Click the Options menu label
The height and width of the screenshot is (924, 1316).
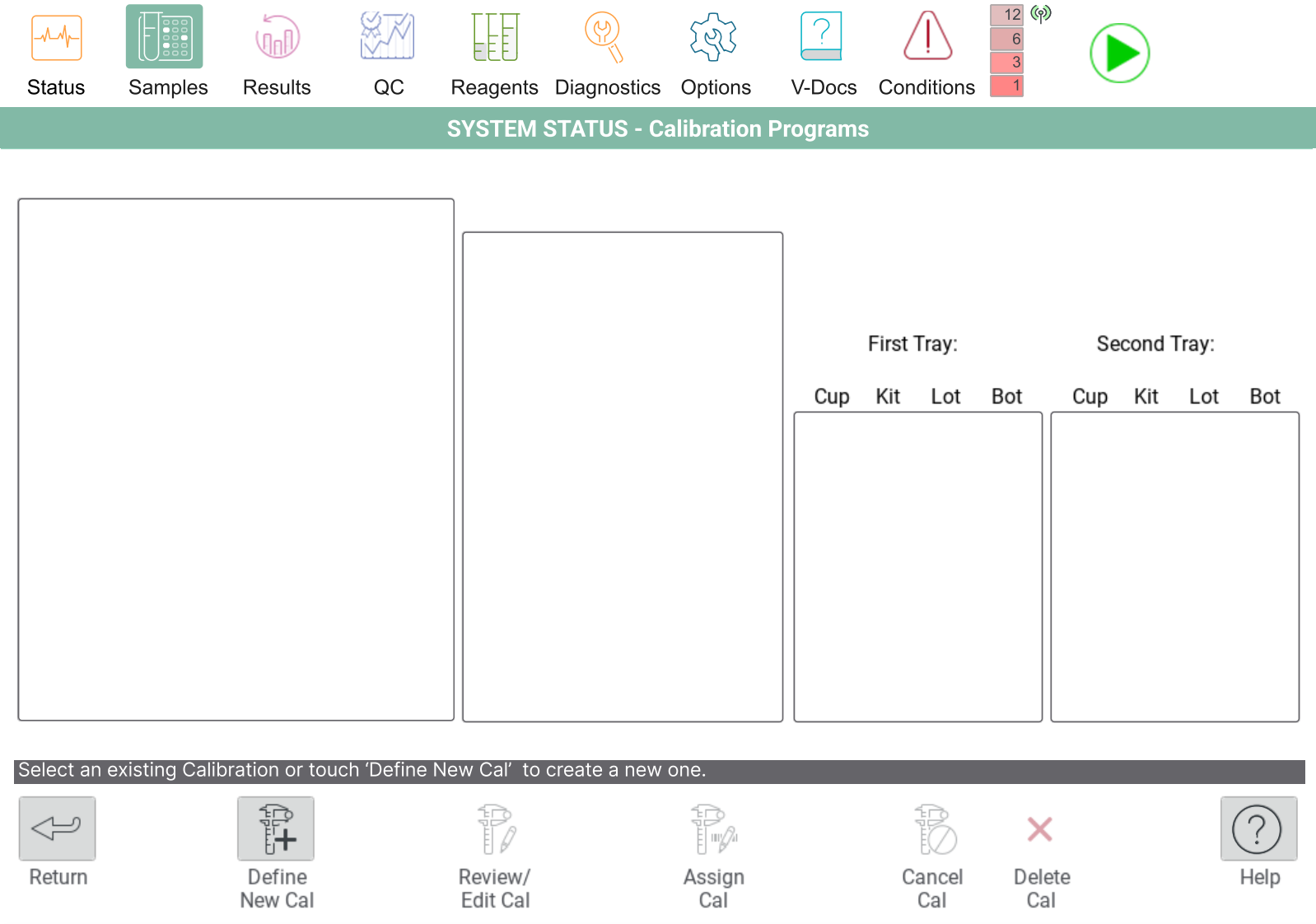(x=716, y=87)
